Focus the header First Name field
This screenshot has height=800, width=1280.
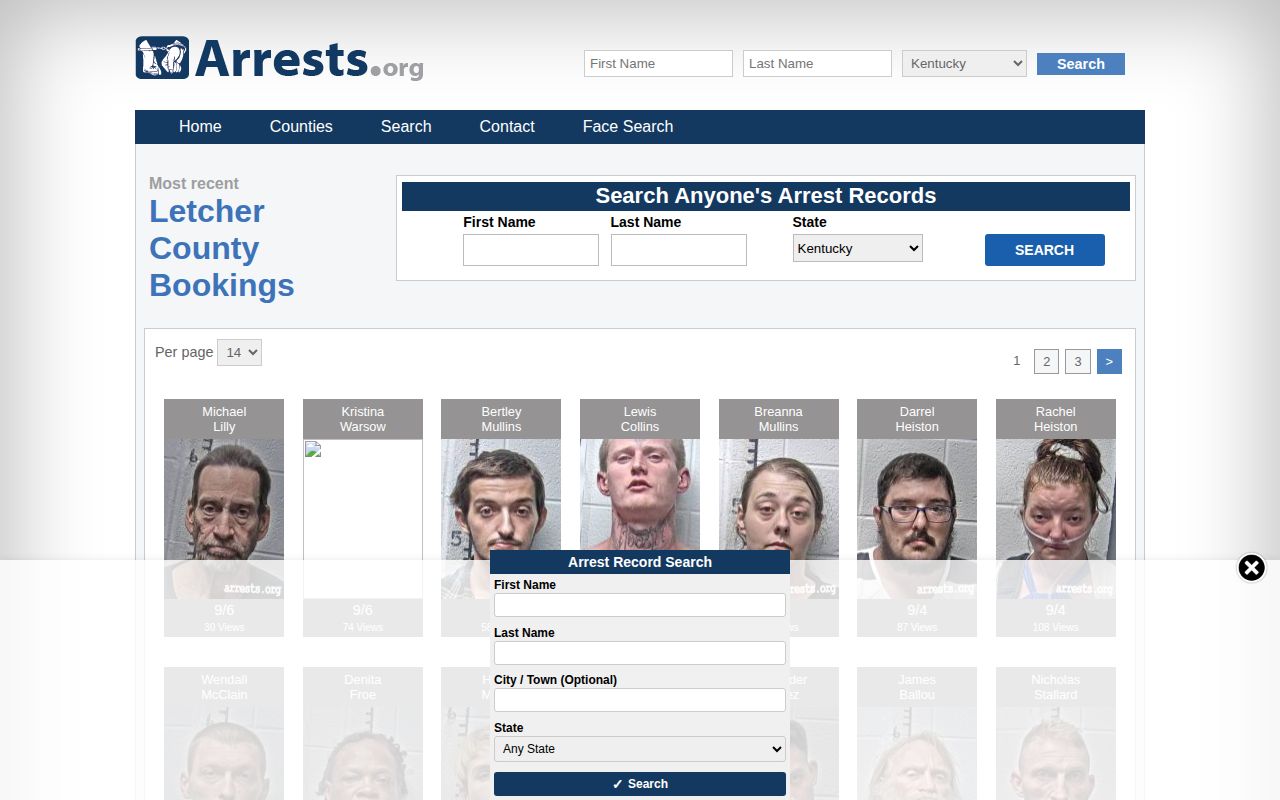tap(658, 64)
